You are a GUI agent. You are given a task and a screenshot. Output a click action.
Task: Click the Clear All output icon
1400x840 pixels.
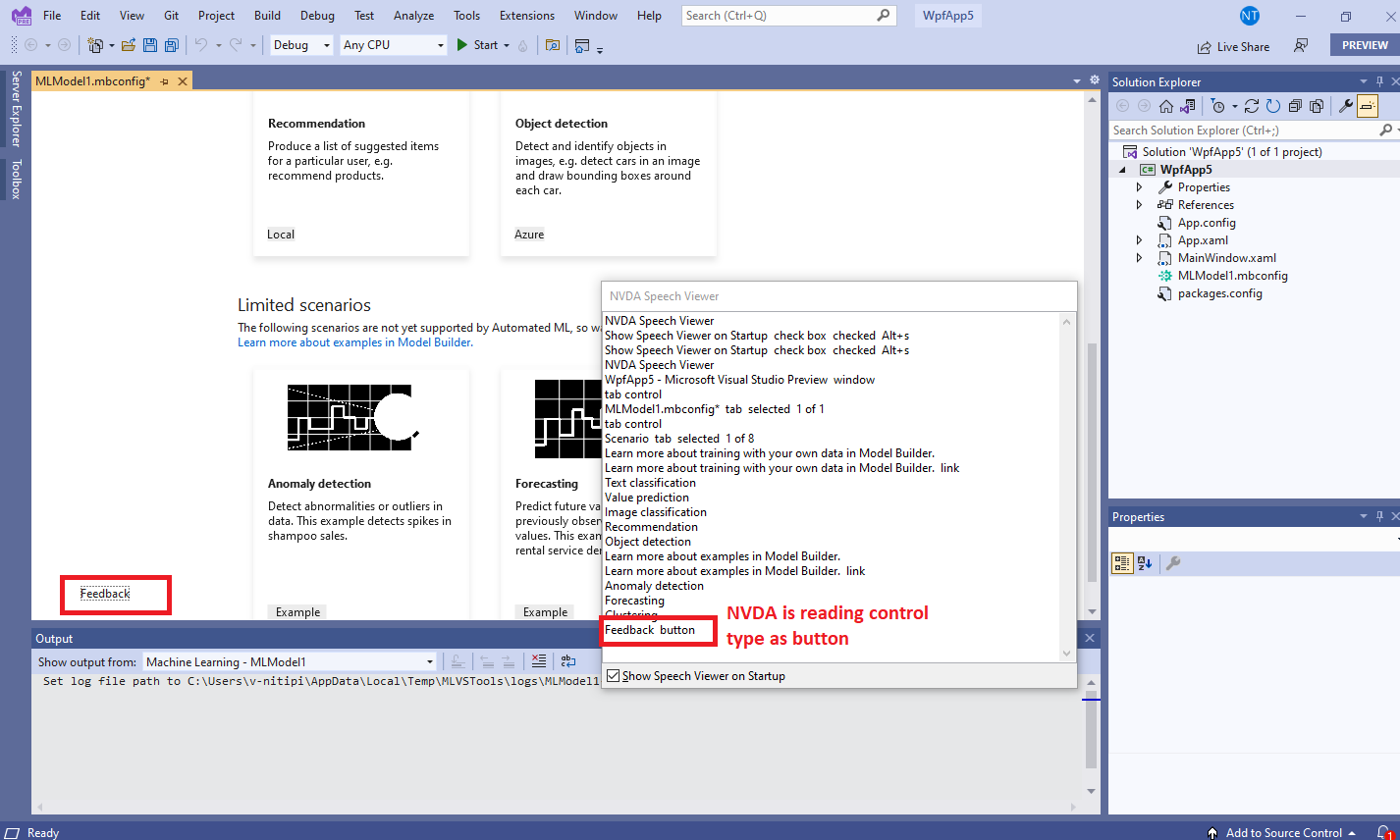(539, 660)
